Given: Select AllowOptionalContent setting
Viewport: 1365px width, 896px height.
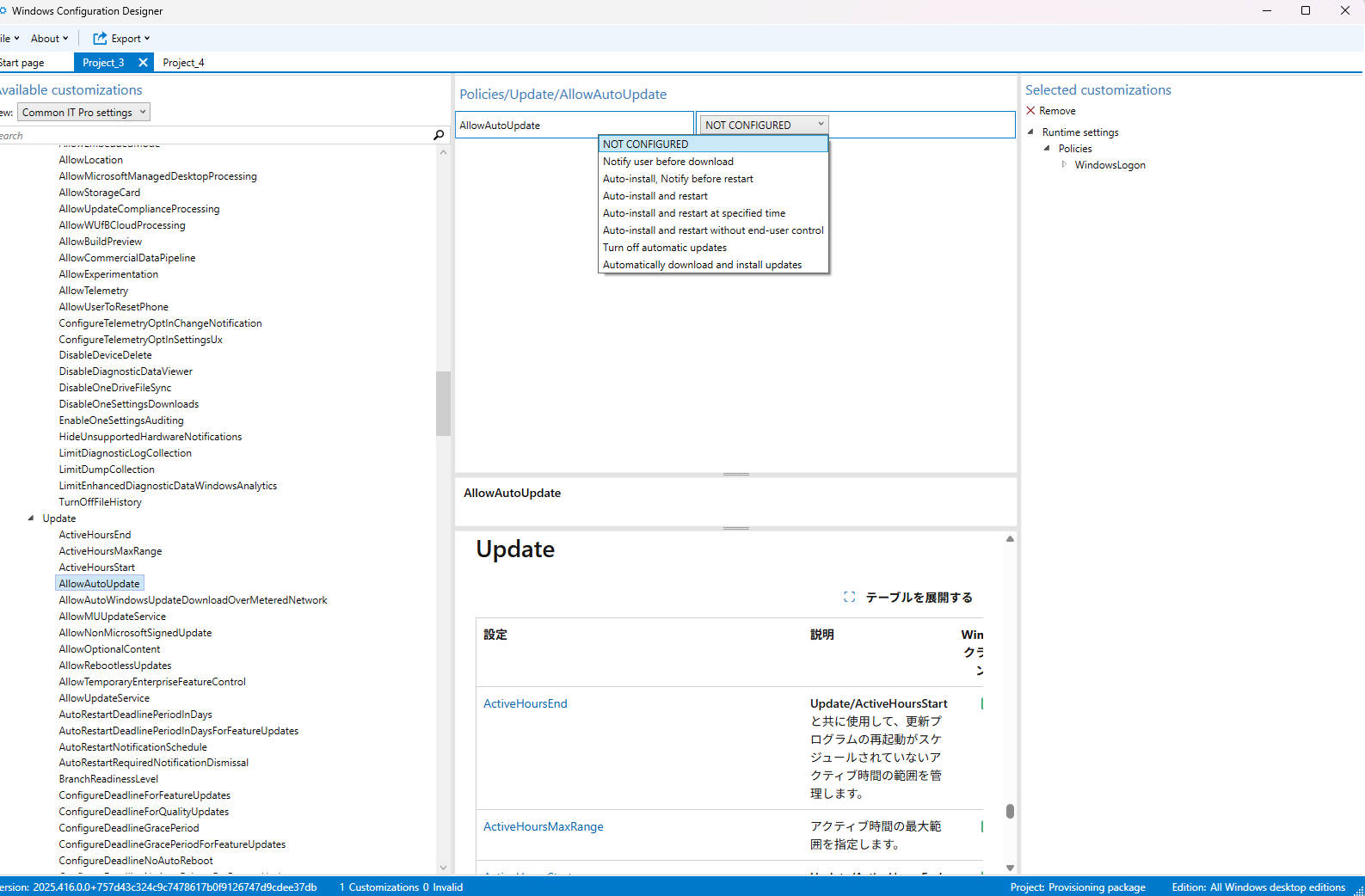Looking at the screenshot, I should coord(109,649).
